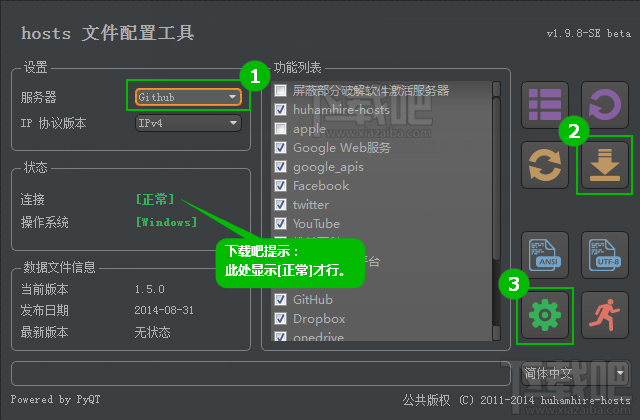Image resolution: width=640 pixels, height=420 pixels.
Task: Click the orange sync arrows button
Action: [544, 165]
